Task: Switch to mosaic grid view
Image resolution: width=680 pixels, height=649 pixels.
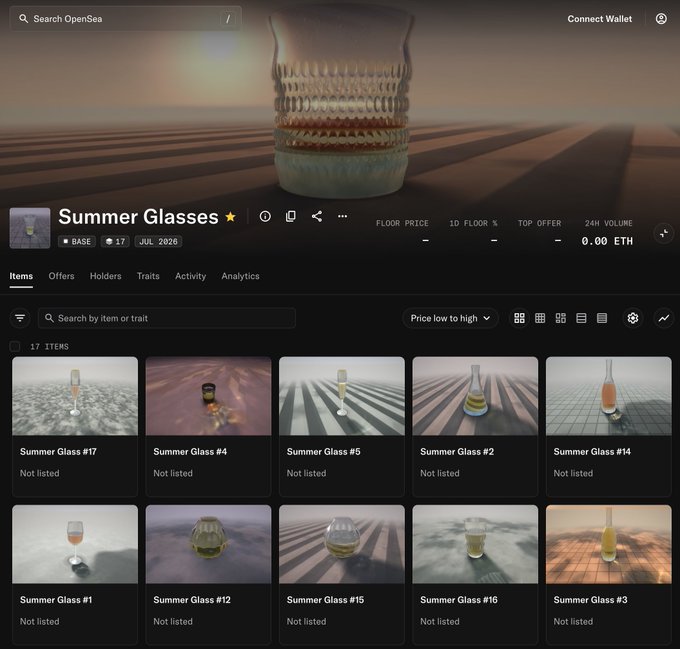Action: click(560, 318)
